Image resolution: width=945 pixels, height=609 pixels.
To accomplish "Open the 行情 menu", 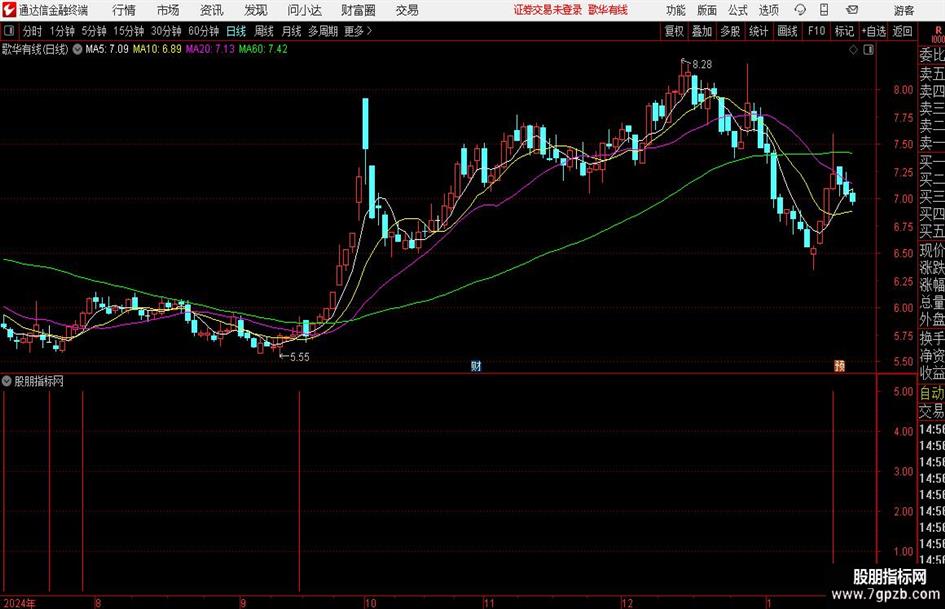I will tap(124, 10).
